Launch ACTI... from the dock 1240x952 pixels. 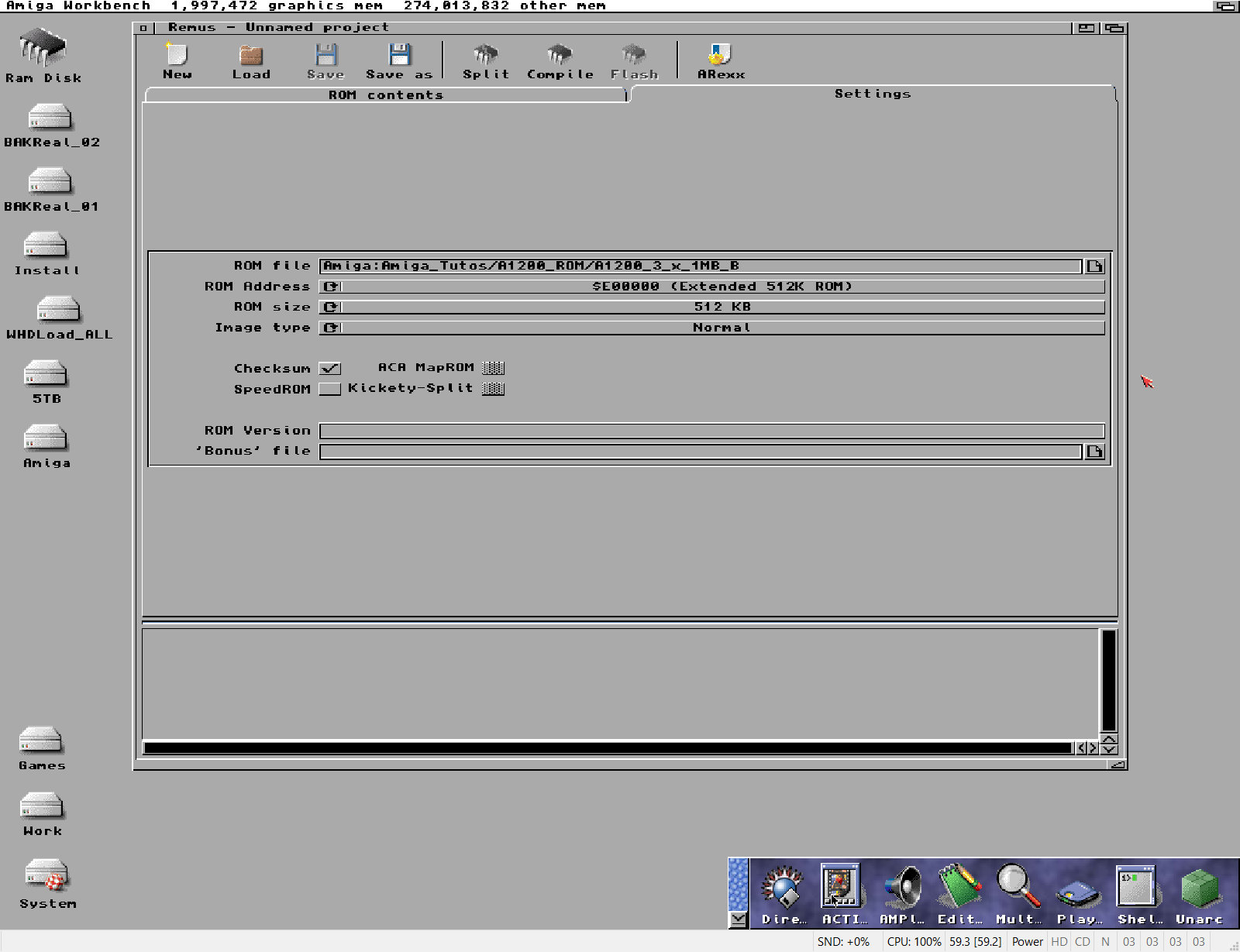click(x=842, y=895)
